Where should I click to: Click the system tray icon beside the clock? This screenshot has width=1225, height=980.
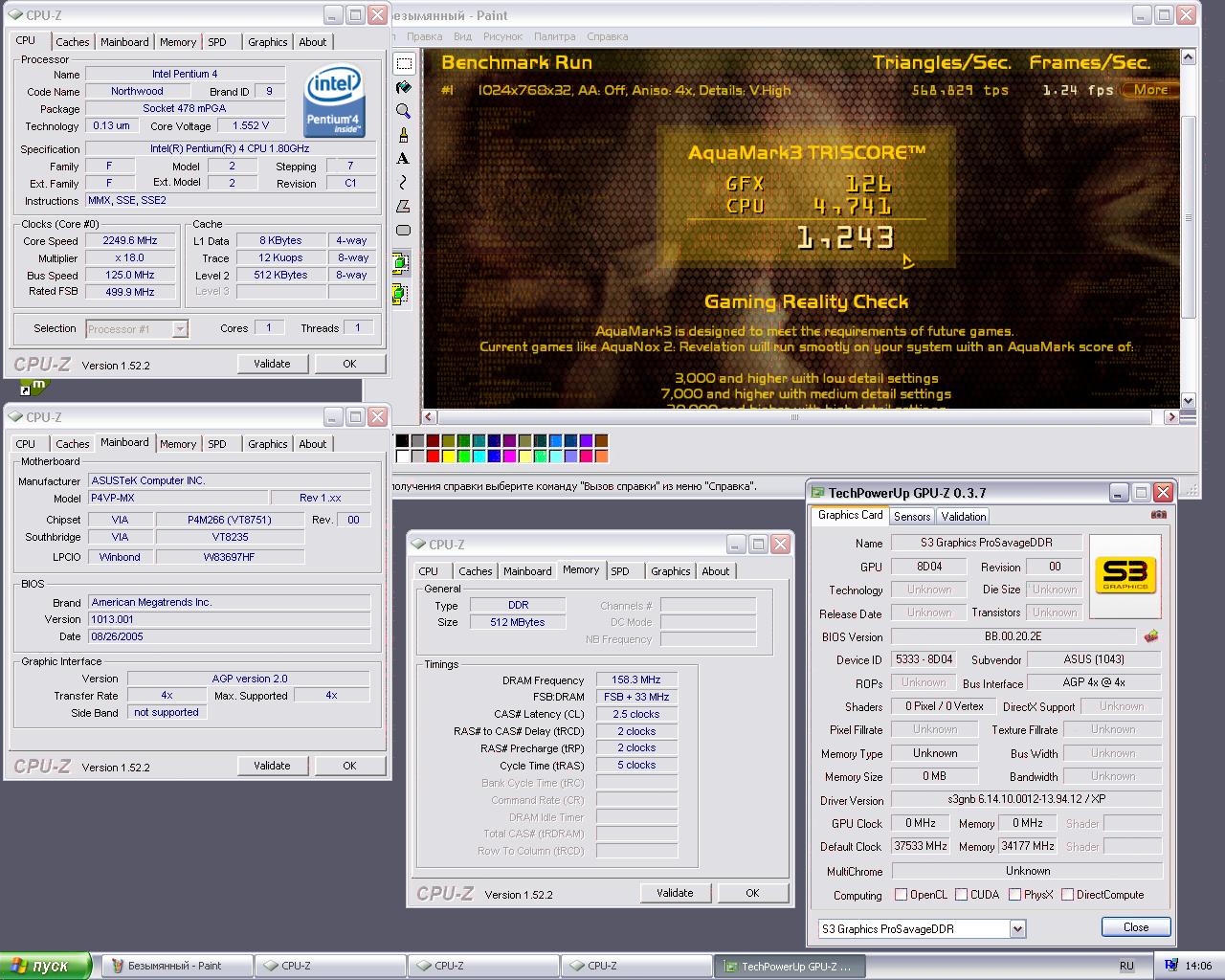coord(1171,966)
